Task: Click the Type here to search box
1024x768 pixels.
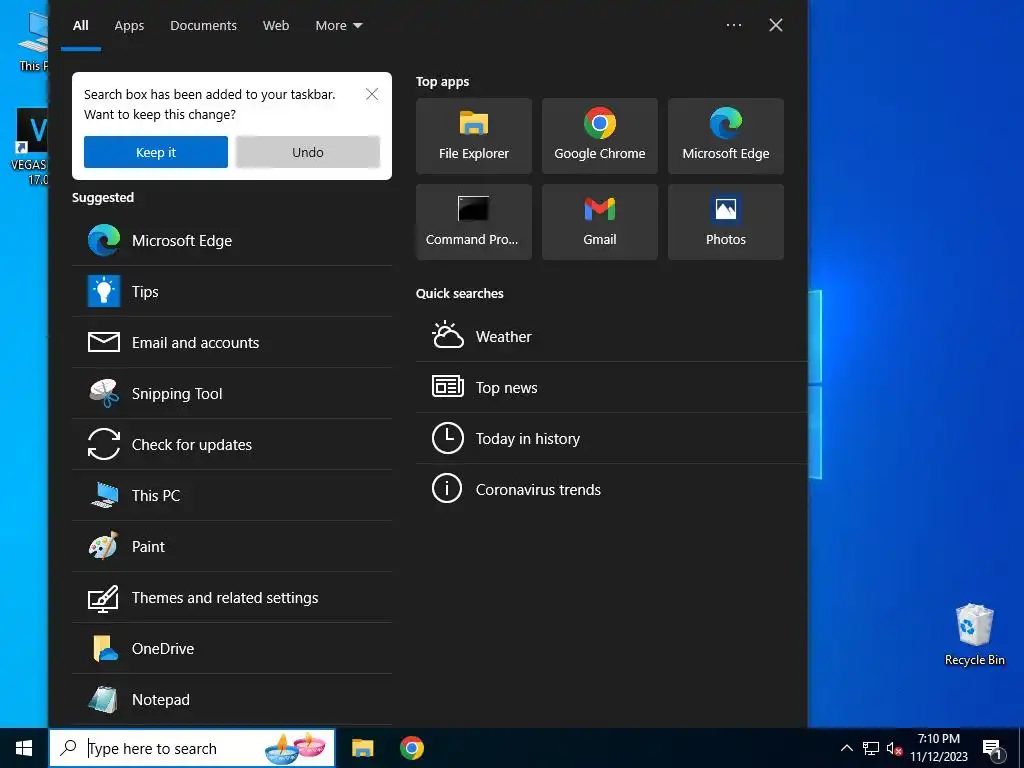Action: [191, 748]
